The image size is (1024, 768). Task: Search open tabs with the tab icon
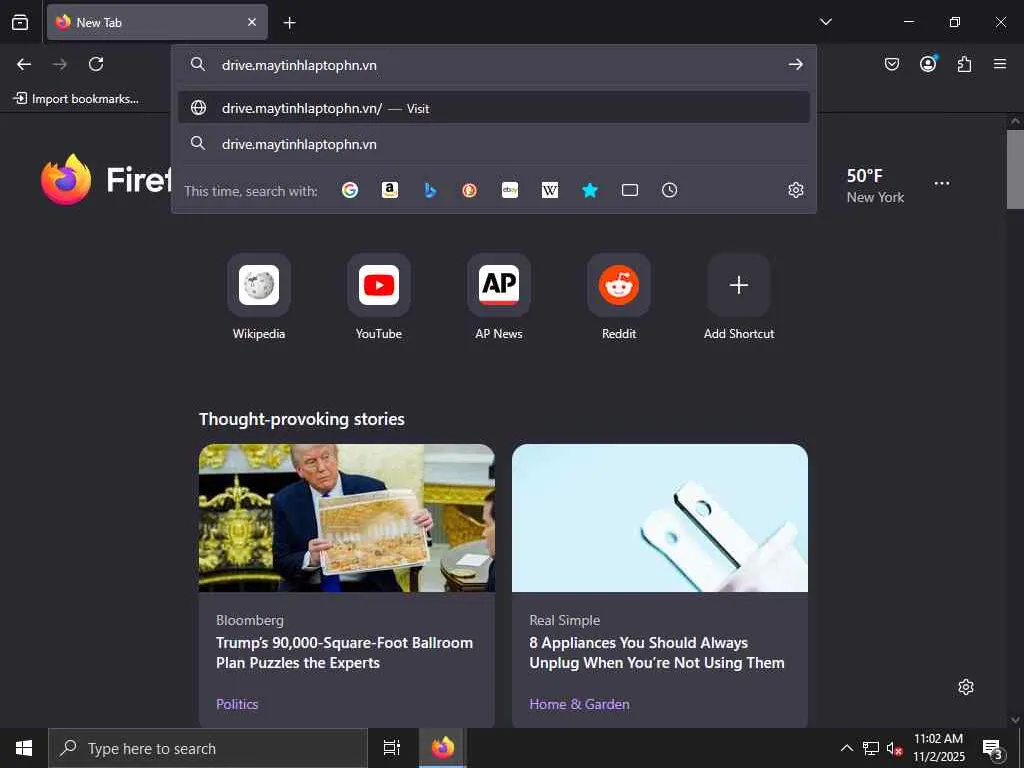(630, 190)
